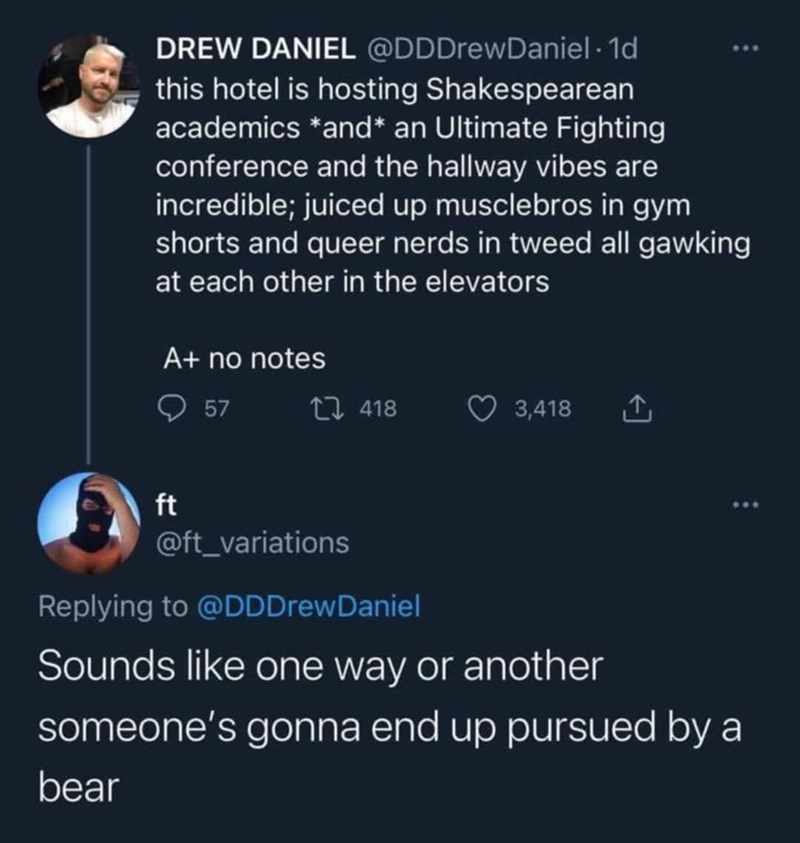Click the 3,418 likes count

[x=543, y=409]
